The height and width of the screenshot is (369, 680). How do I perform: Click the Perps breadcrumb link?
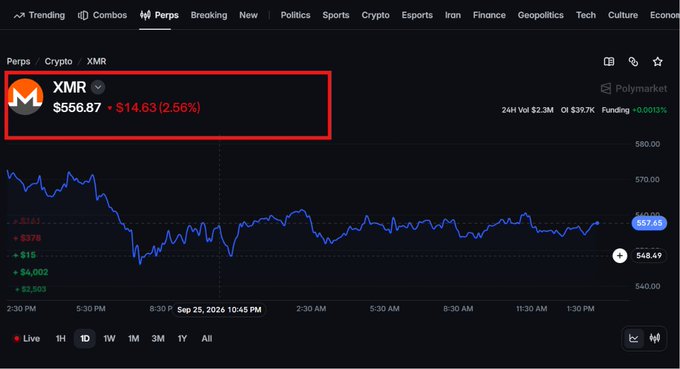19,62
